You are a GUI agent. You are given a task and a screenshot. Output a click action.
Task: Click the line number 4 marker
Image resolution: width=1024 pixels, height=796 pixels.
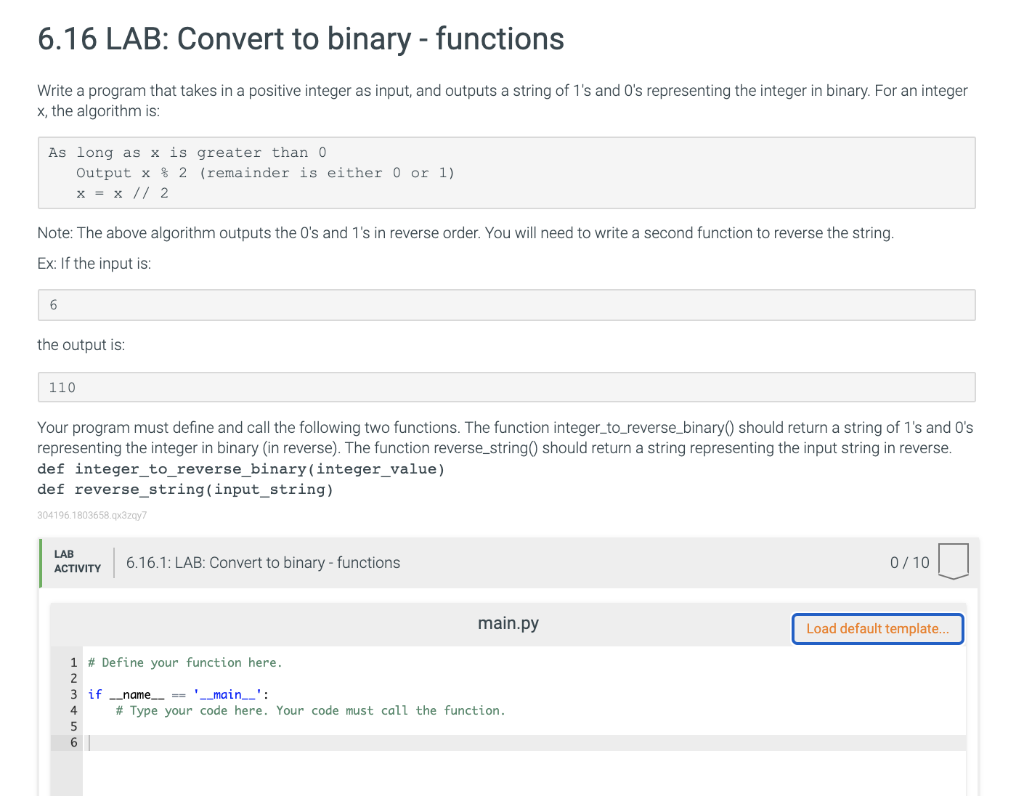point(73,710)
